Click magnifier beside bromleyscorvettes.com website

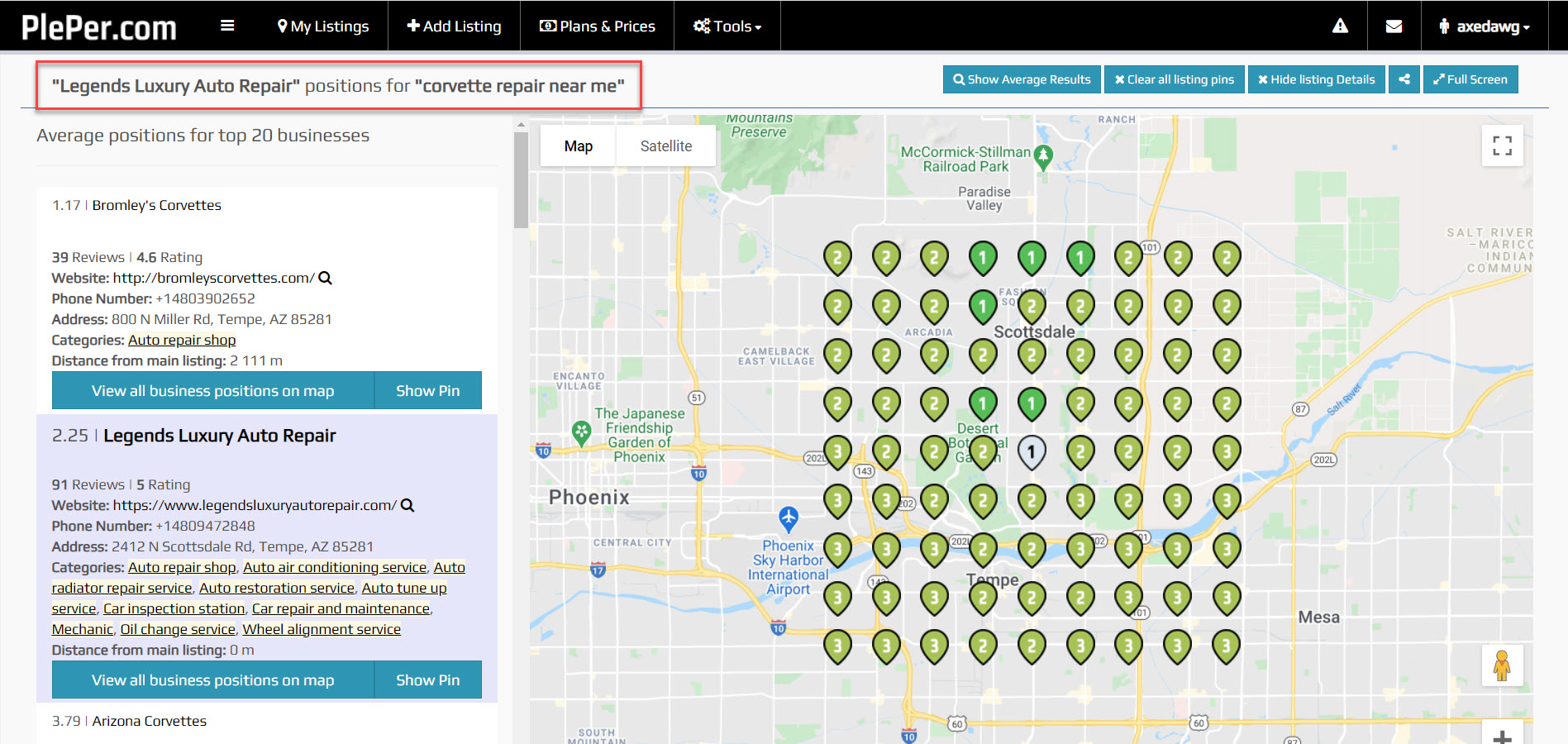(x=326, y=278)
